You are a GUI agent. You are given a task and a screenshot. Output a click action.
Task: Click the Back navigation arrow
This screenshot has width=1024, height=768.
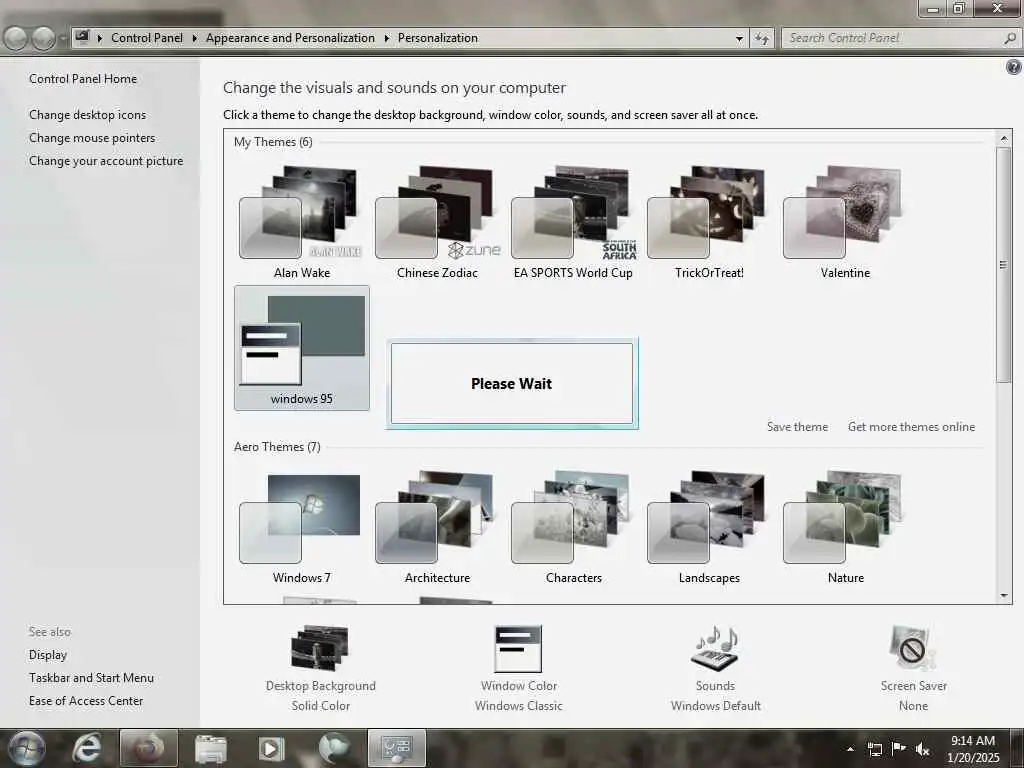click(x=16, y=39)
